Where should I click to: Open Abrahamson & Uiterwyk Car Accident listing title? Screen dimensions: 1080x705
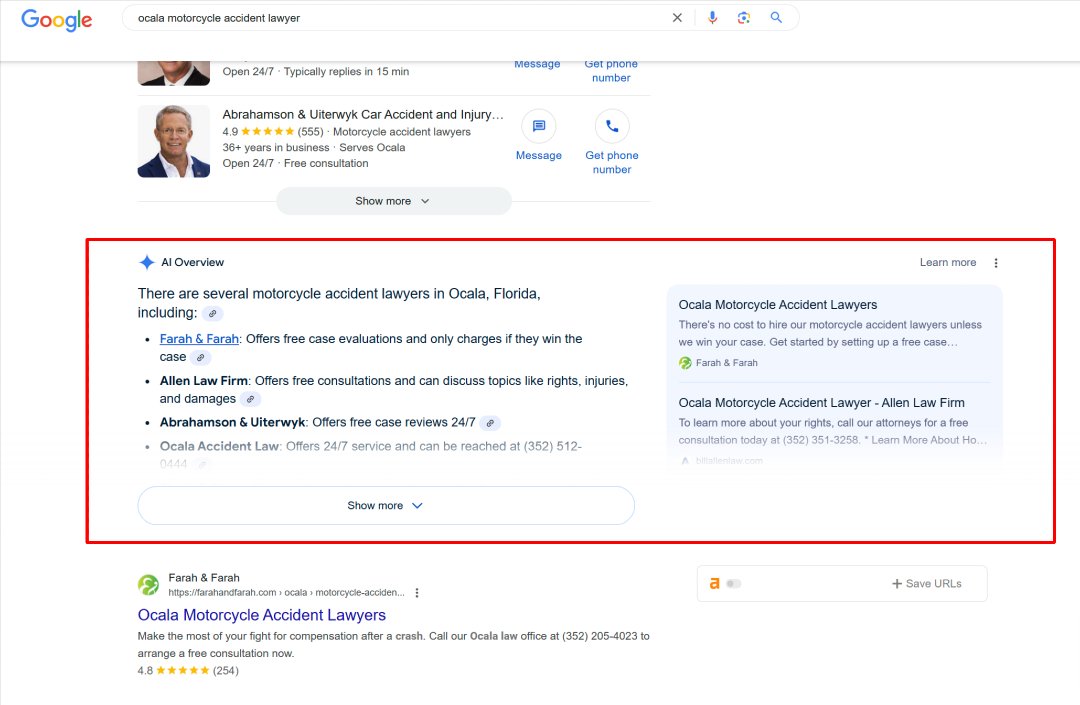coord(363,114)
